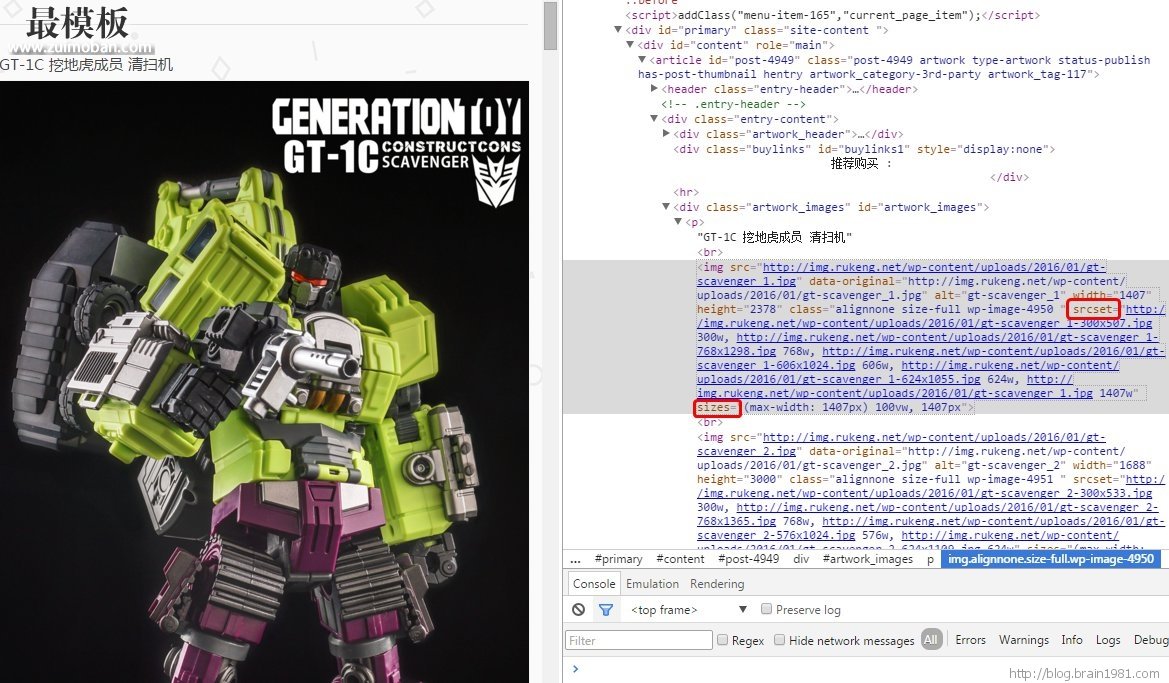Filter console to Errors only
Screen dimensions: 1169x683
tap(970, 640)
